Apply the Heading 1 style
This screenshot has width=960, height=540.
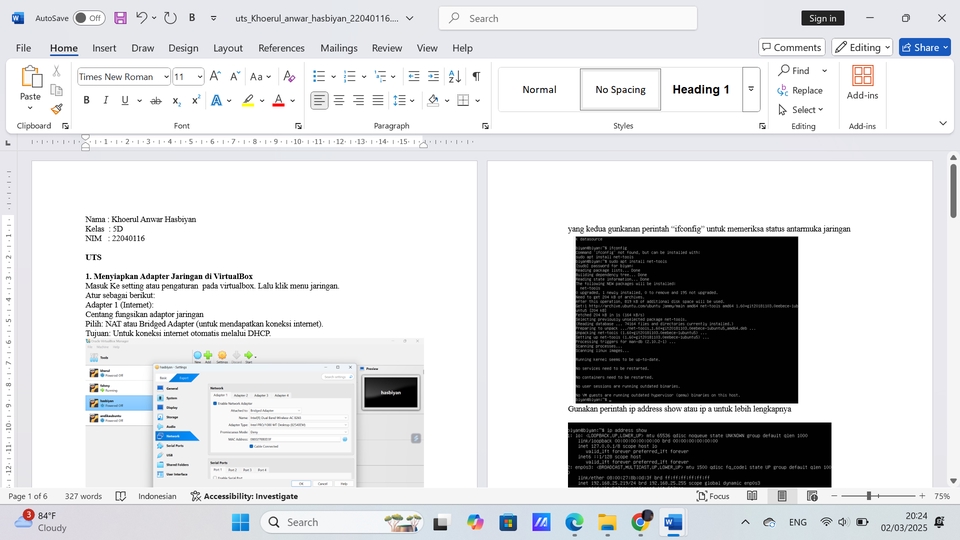[x=701, y=89]
